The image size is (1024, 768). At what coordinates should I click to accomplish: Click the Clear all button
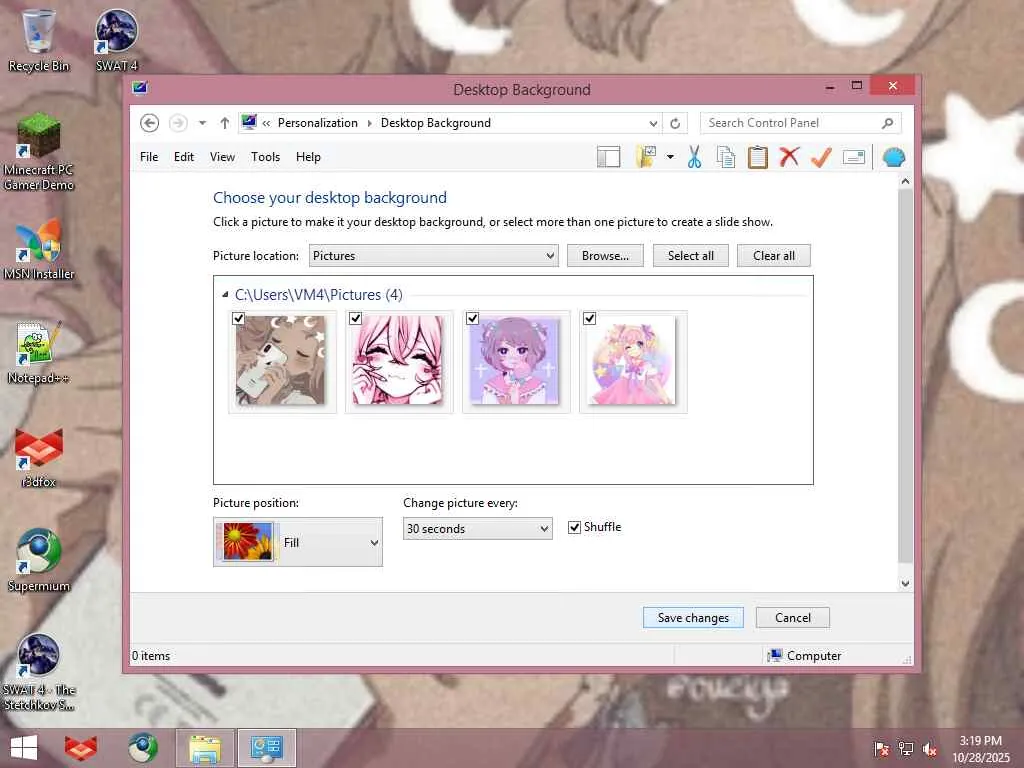coord(774,256)
